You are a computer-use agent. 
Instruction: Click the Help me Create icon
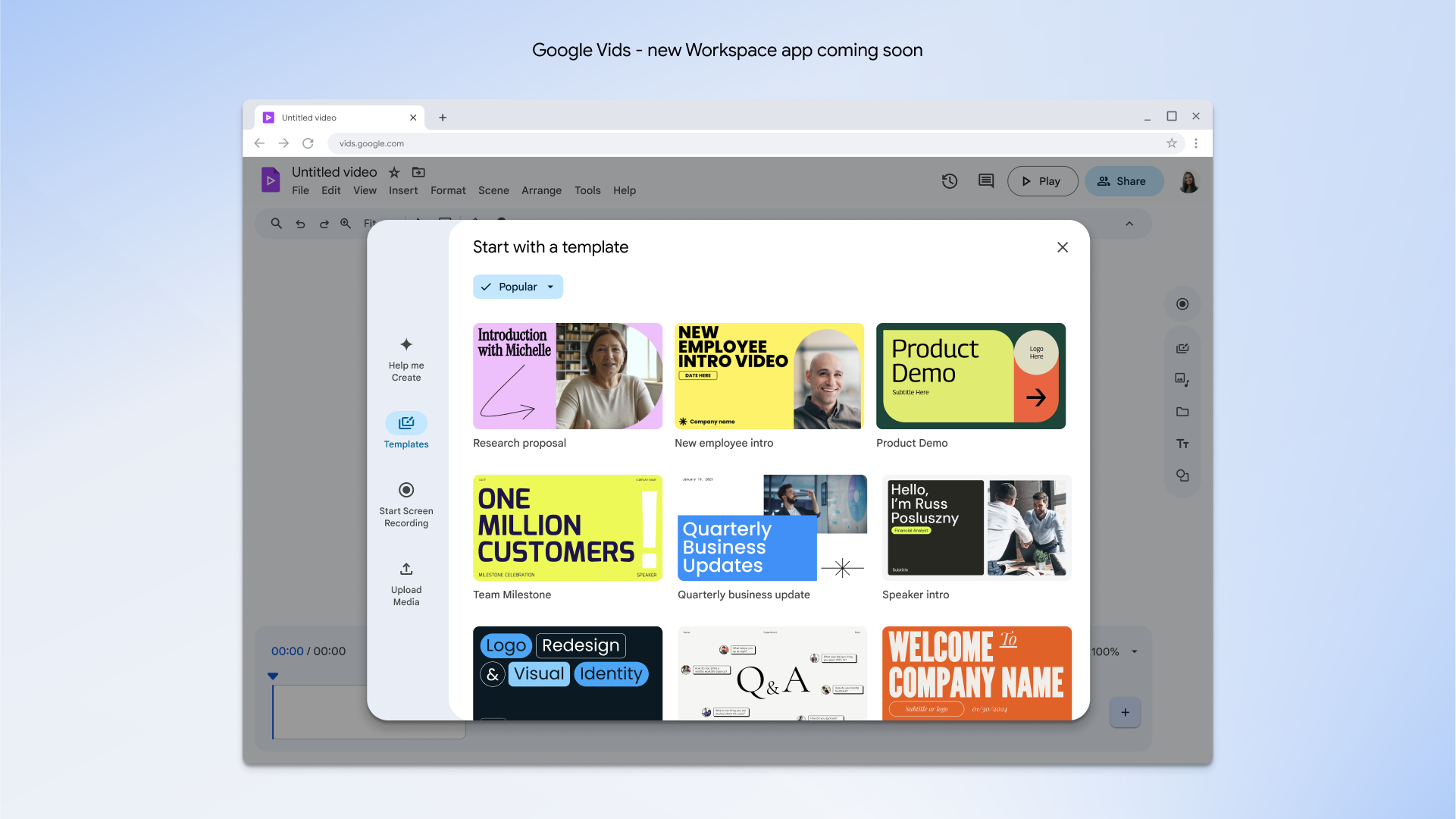click(406, 344)
